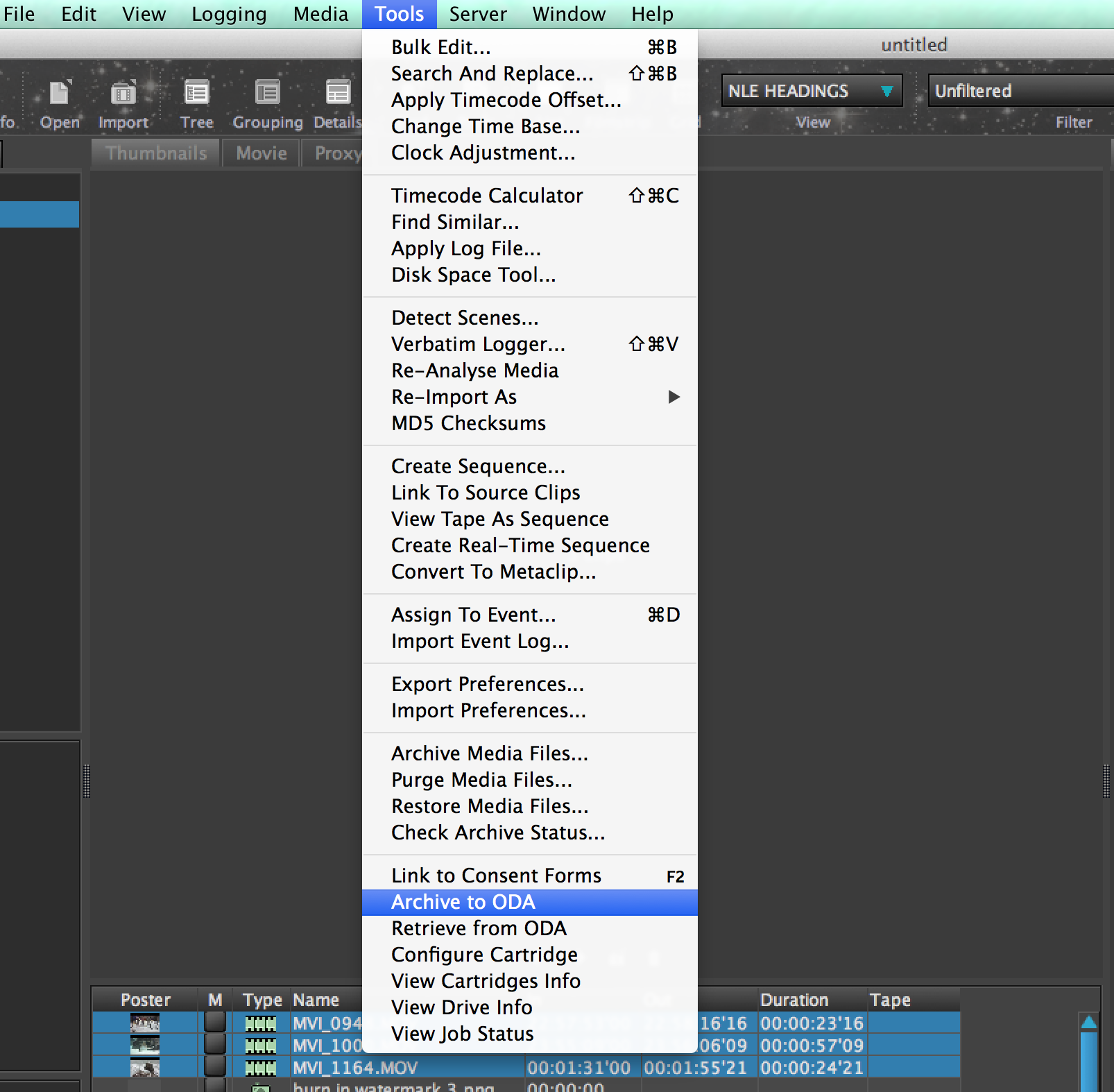This screenshot has height=1092, width=1114.
Task: Click the Import toolbar icon
Action: [x=123, y=94]
